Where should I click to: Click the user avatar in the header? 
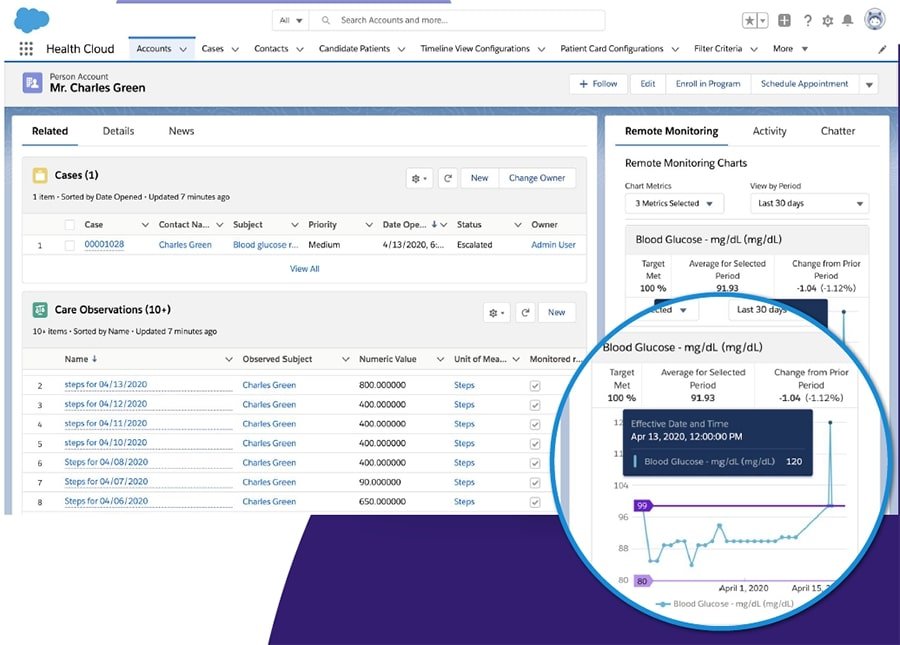click(876, 18)
